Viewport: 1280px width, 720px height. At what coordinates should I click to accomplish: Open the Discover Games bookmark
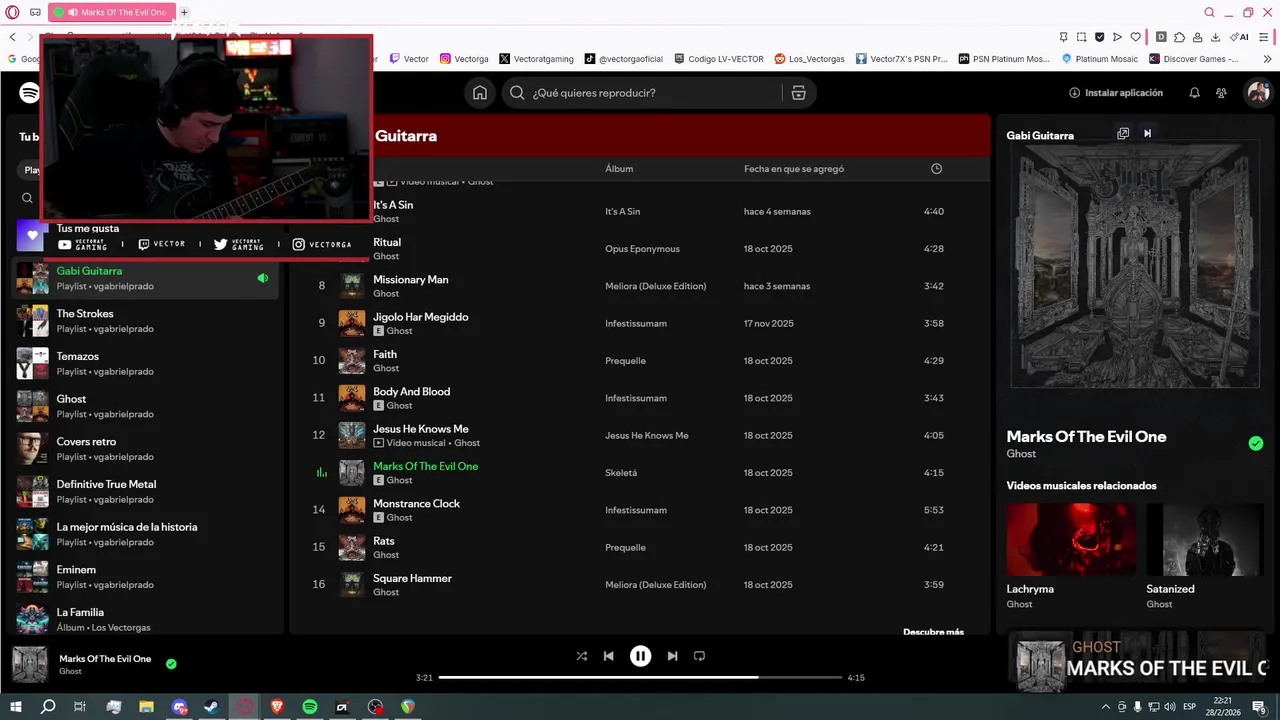pos(1194,59)
